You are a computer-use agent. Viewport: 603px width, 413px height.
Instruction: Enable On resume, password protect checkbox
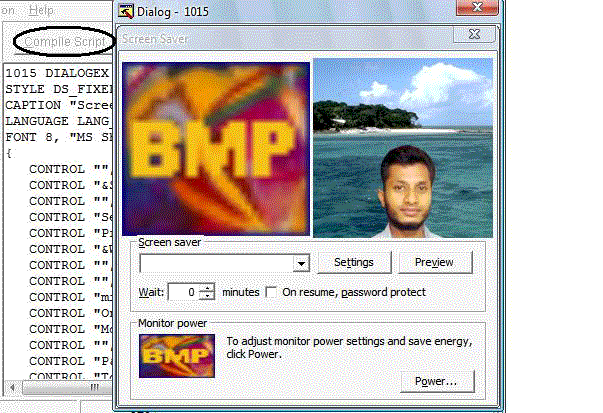tap(271, 292)
